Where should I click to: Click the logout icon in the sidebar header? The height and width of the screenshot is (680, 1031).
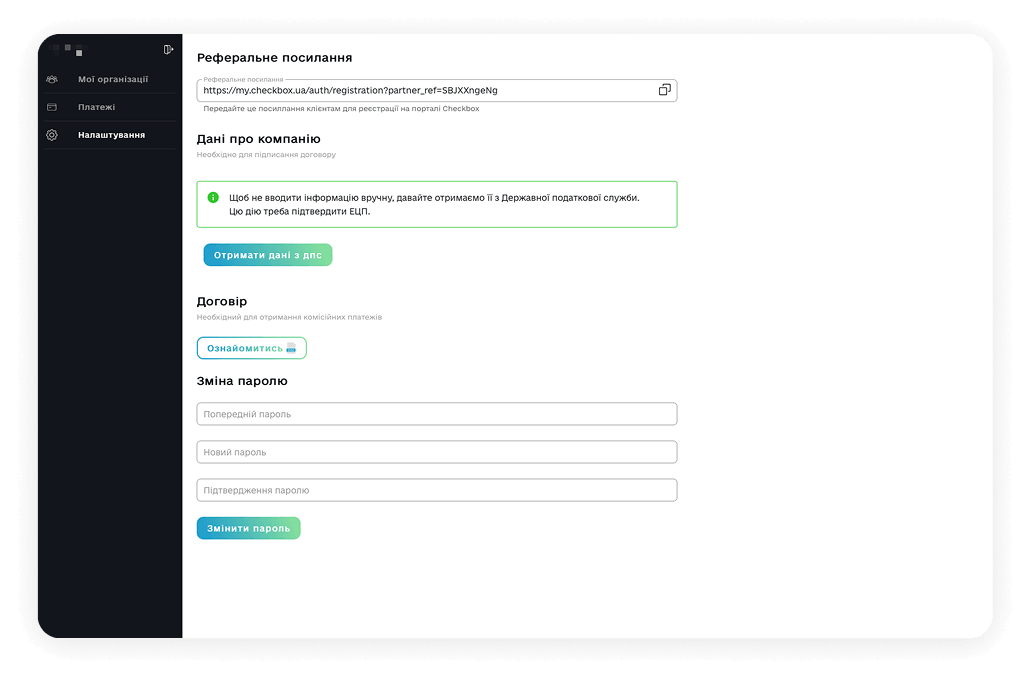168,49
